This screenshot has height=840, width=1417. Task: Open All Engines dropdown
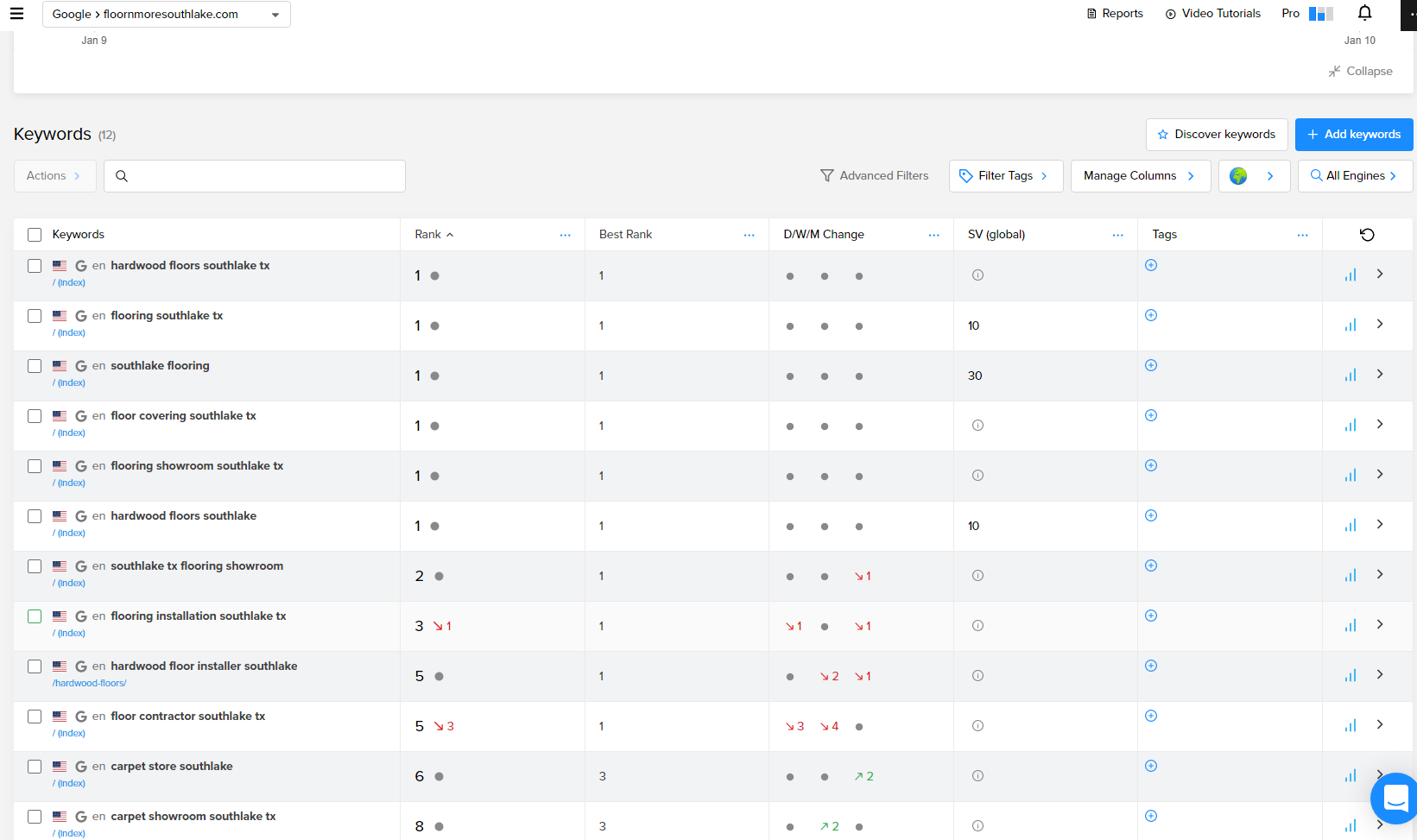(x=1355, y=176)
